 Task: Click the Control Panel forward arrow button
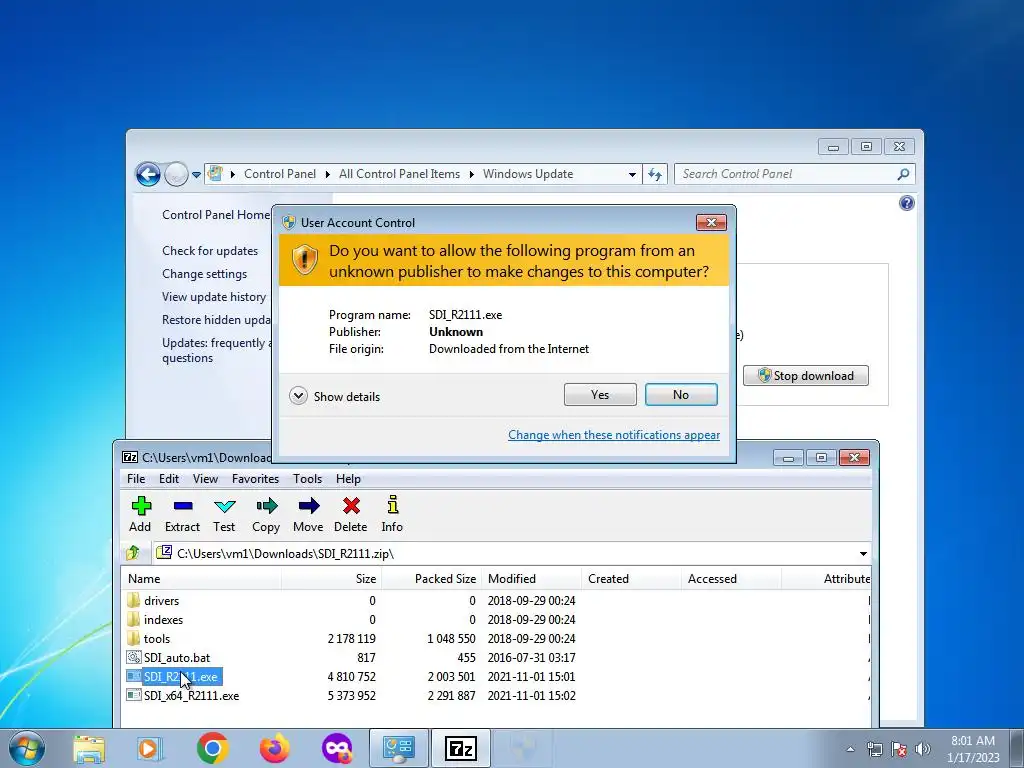176,174
